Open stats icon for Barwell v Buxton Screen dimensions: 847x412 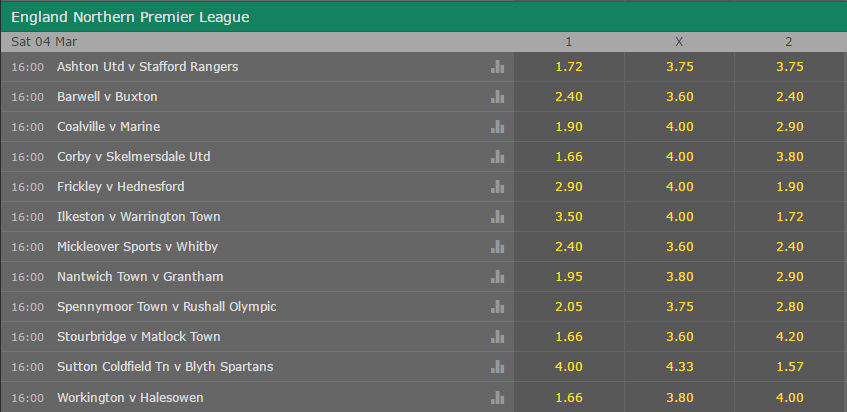(498, 97)
